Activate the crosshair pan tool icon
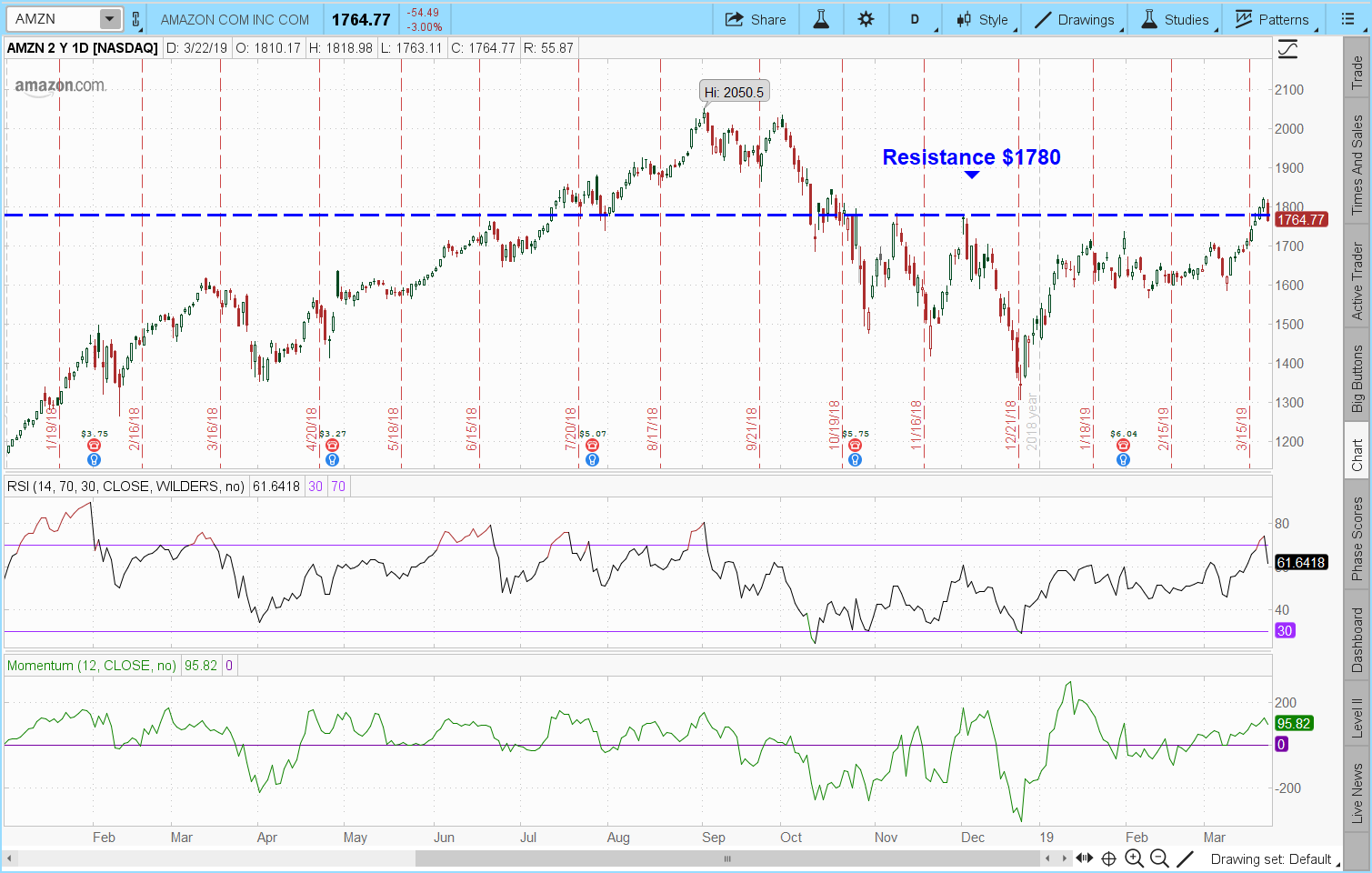 (1109, 858)
